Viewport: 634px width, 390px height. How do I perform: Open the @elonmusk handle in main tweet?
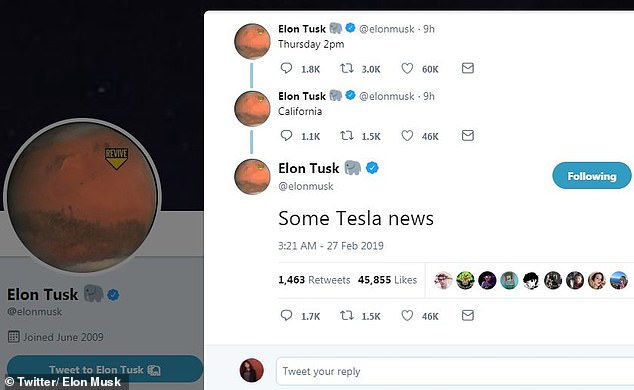[306, 186]
